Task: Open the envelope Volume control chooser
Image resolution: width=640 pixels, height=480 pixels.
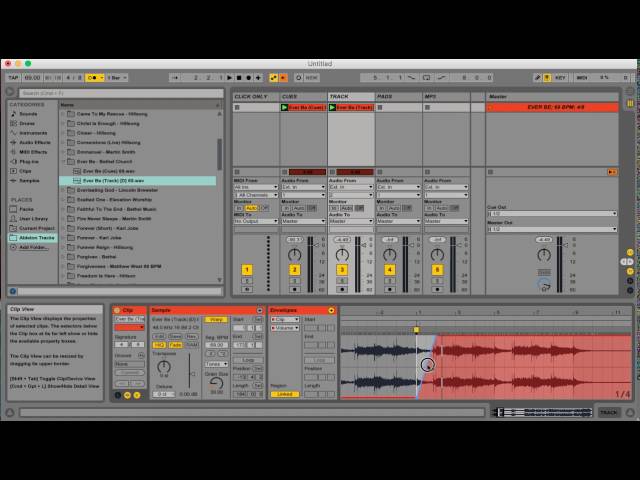Action: tap(285, 328)
